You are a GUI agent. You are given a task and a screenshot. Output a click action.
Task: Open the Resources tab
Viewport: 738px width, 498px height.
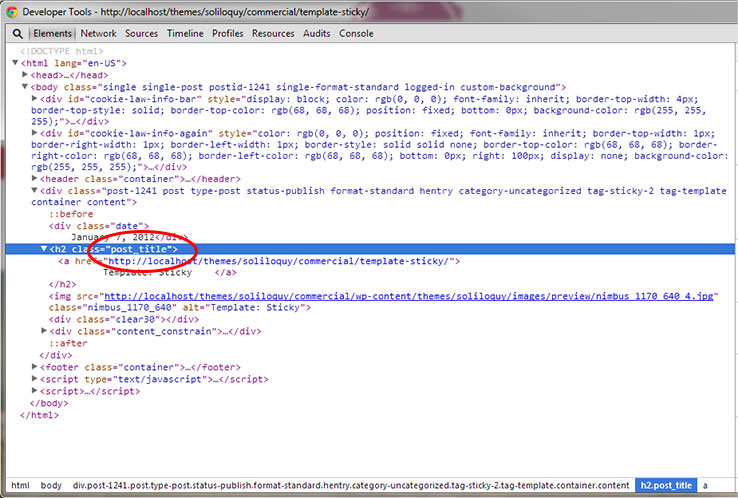(x=273, y=33)
